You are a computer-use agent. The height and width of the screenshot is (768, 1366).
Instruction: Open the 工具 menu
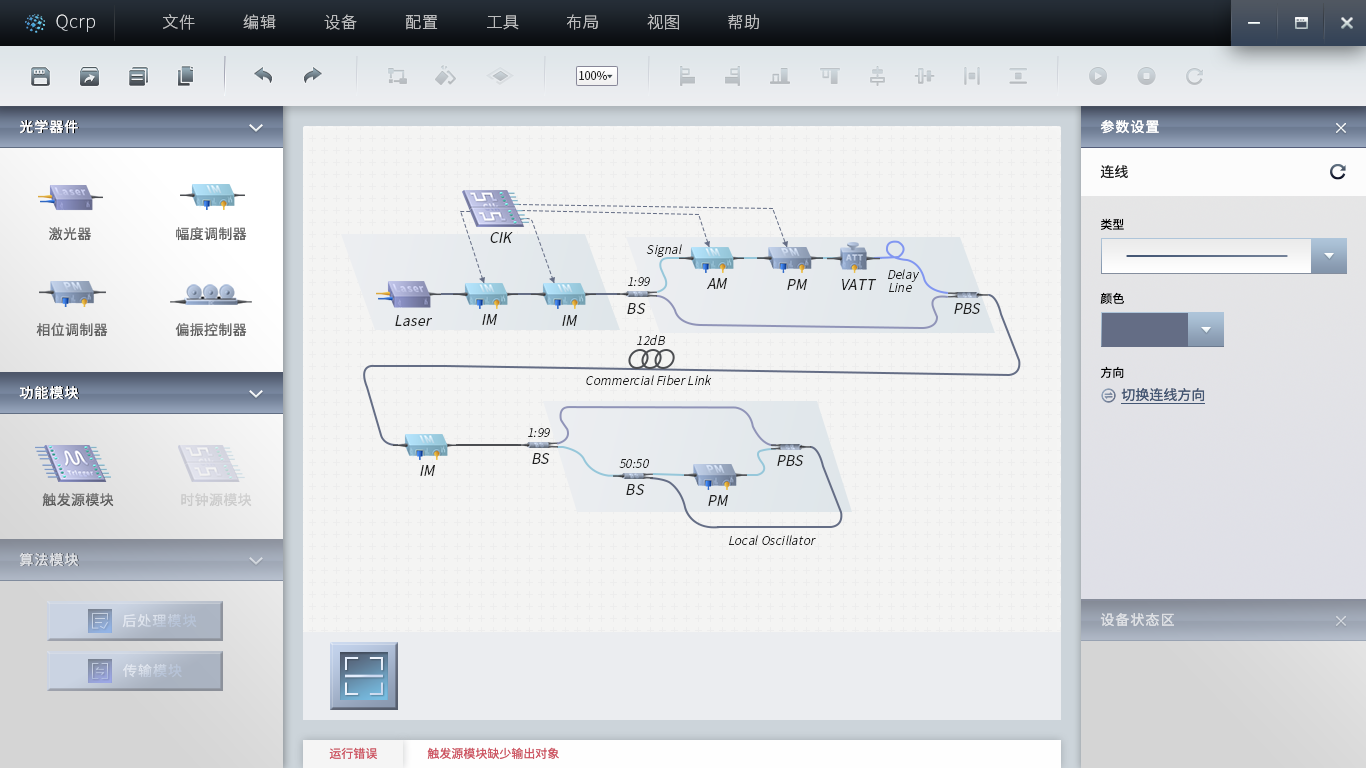click(x=503, y=22)
